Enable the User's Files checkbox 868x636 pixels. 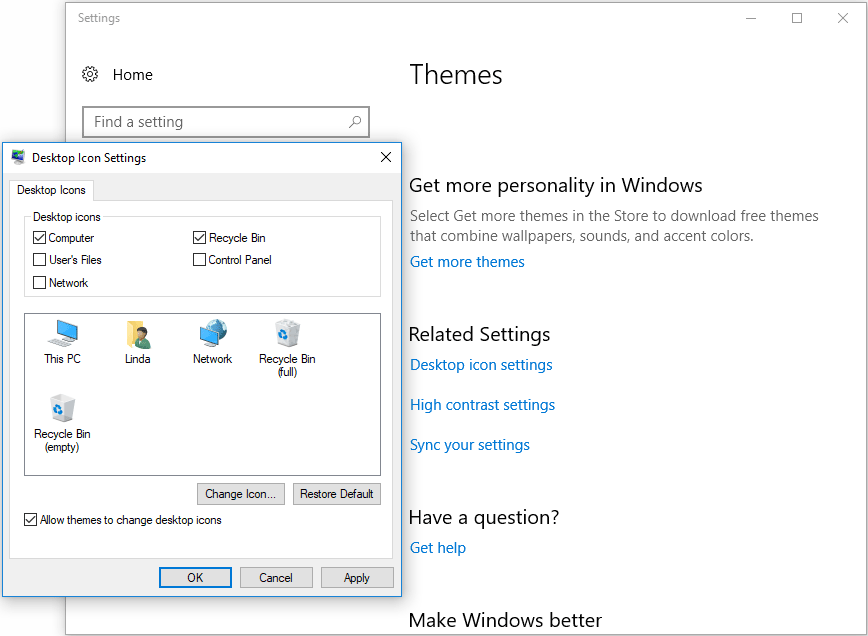coord(39,260)
